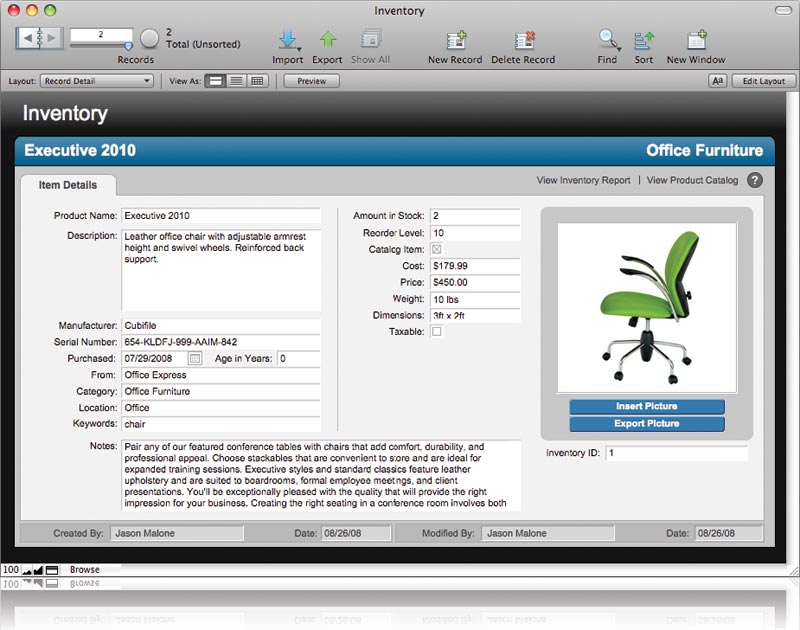Select the Item Details tab
800x630 pixels.
(68, 185)
